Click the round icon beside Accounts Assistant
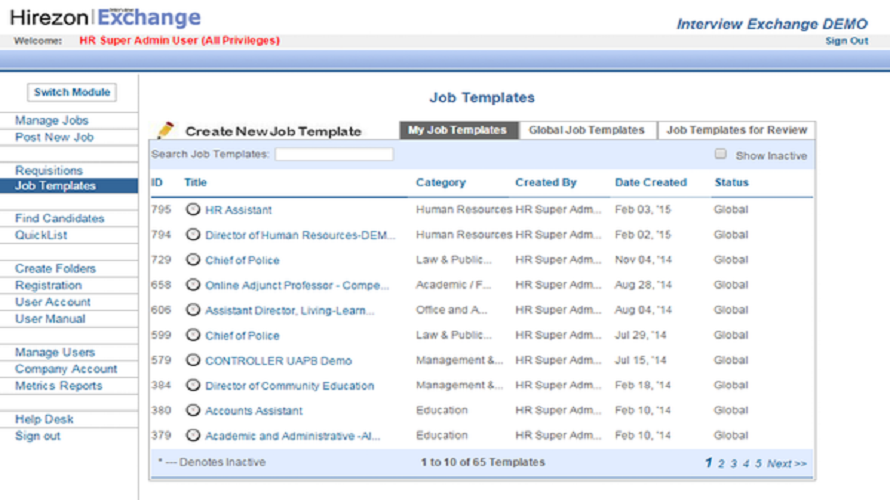890x500 pixels. [x=193, y=410]
